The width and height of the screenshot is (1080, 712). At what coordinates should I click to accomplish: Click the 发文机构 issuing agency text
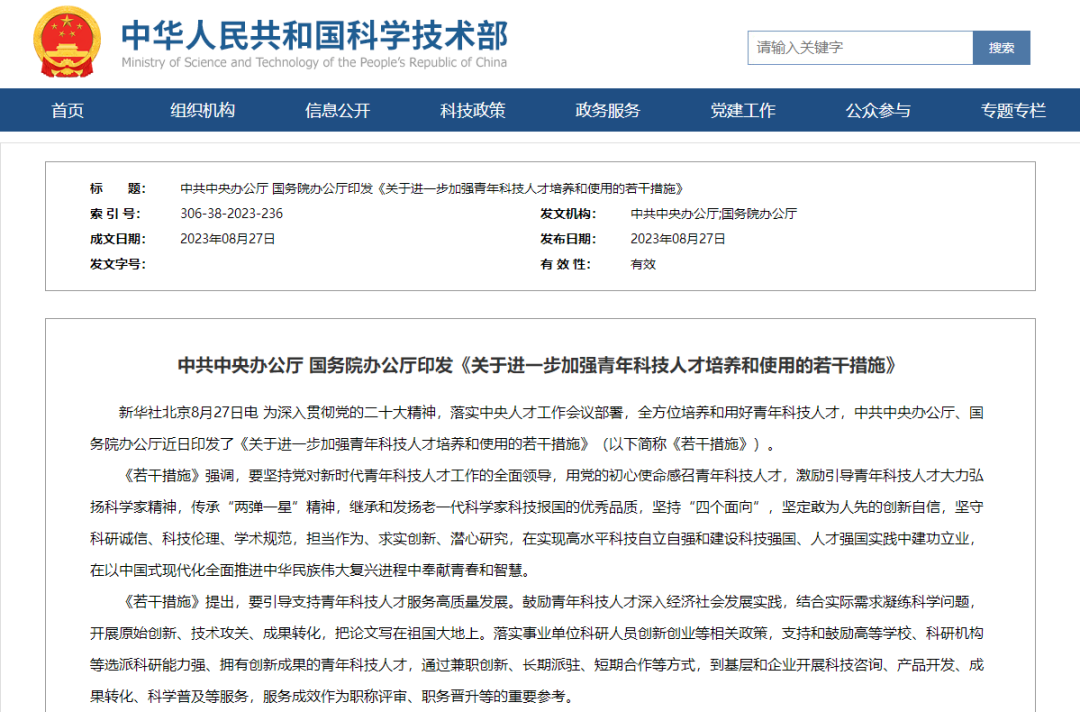point(712,213)
